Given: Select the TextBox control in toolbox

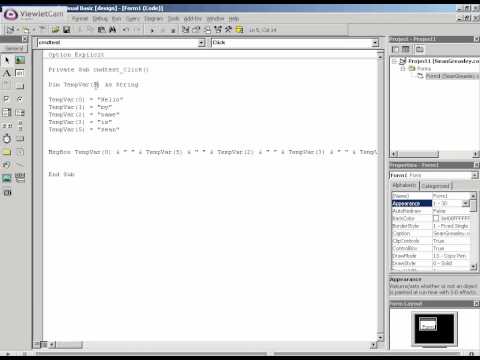Looking at the screenshot, I should (20, 73).
